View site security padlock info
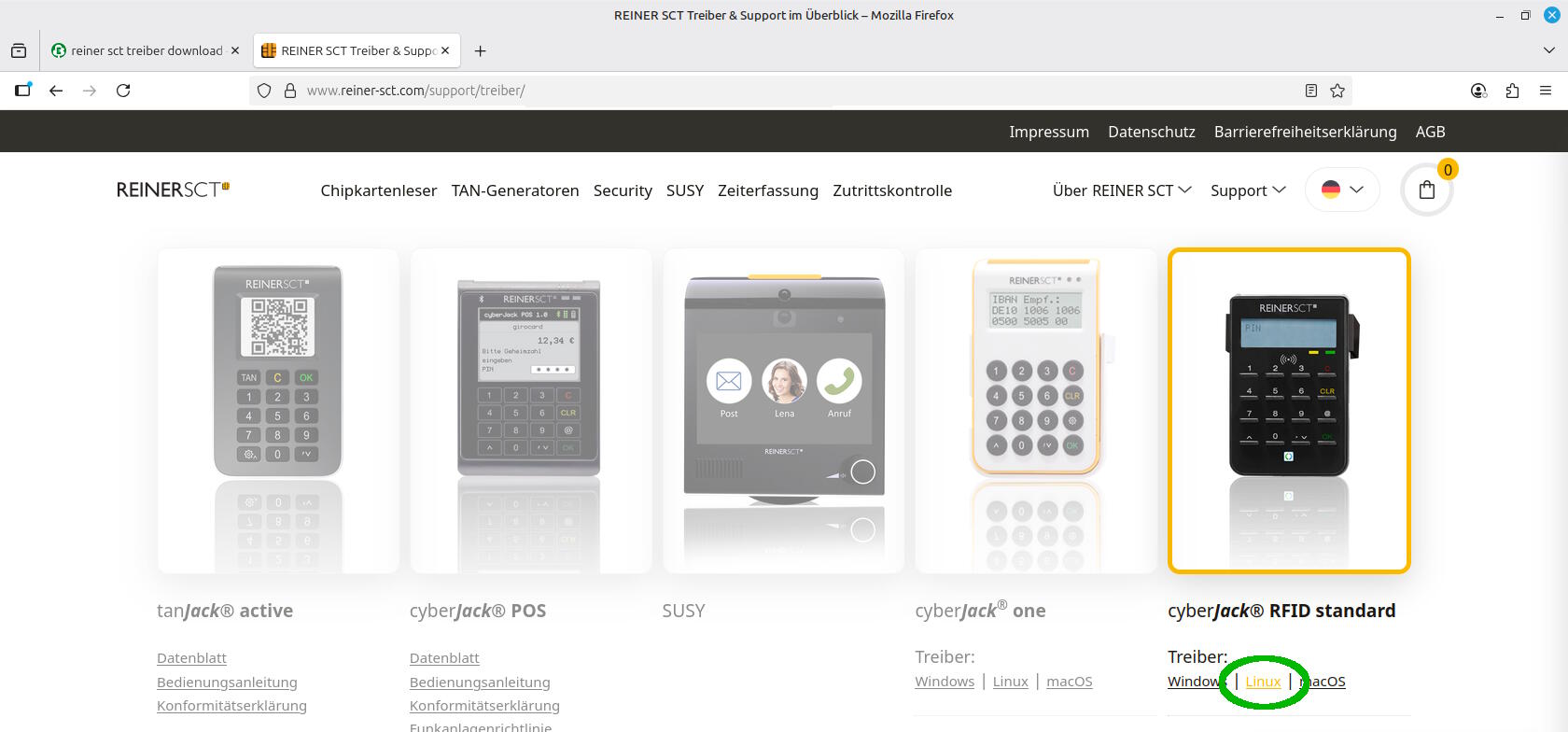This screenshot has height=732, width=1568. [x=290, y=91]
